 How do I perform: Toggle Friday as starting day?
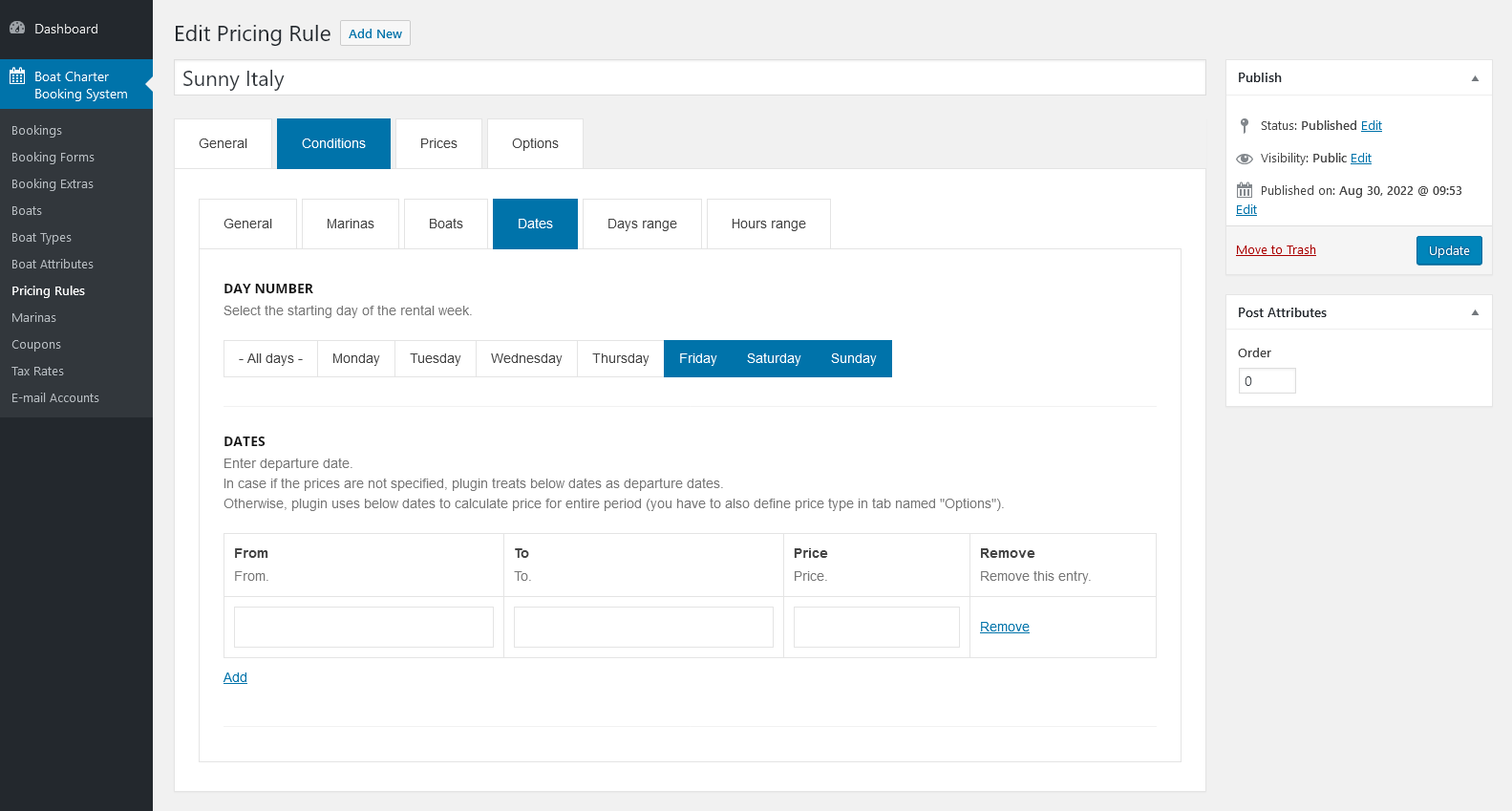[x=697, y=358]
